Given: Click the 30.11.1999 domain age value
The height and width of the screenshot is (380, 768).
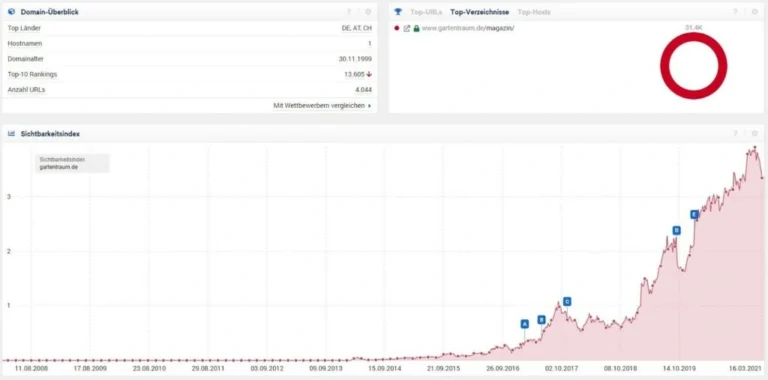Looking at the screenshot, I should pos(355,59).
